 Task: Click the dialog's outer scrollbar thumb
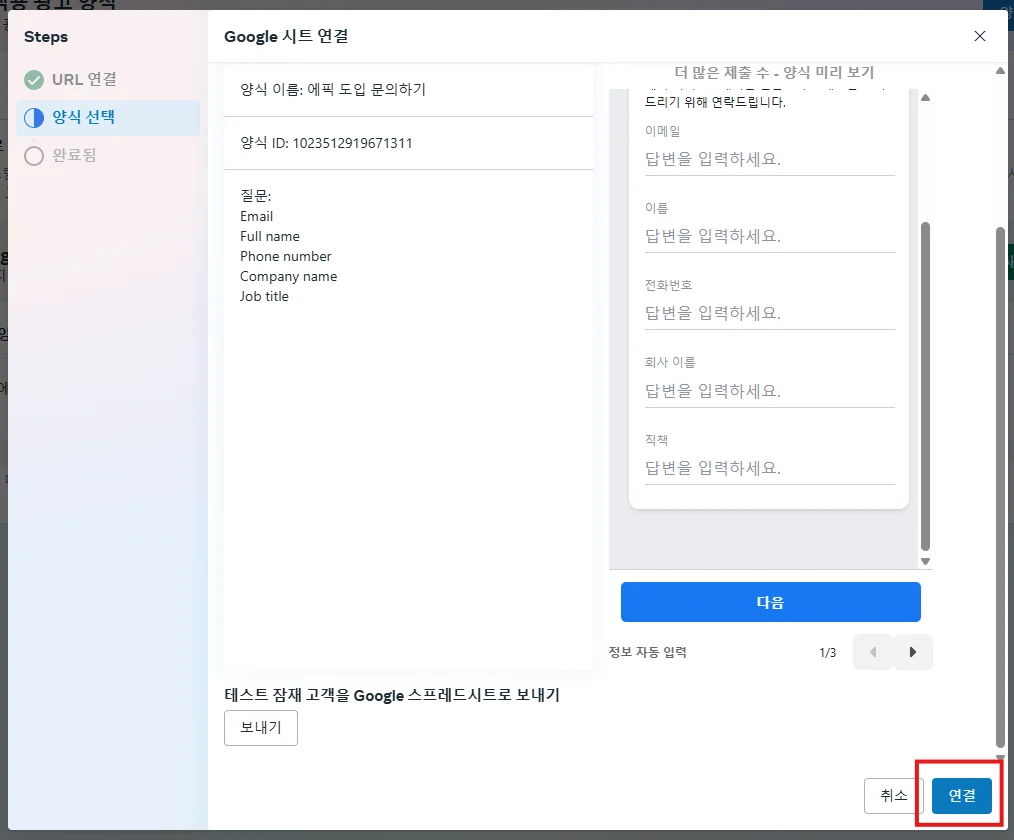point(1000,488)
